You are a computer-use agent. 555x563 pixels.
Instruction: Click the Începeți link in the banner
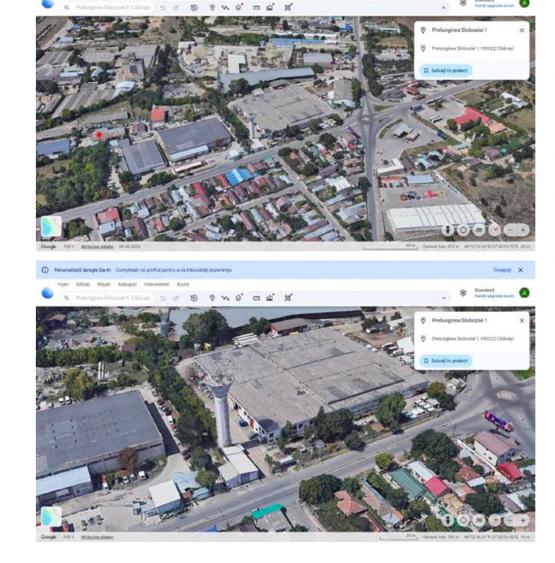(x=502, y=270)
